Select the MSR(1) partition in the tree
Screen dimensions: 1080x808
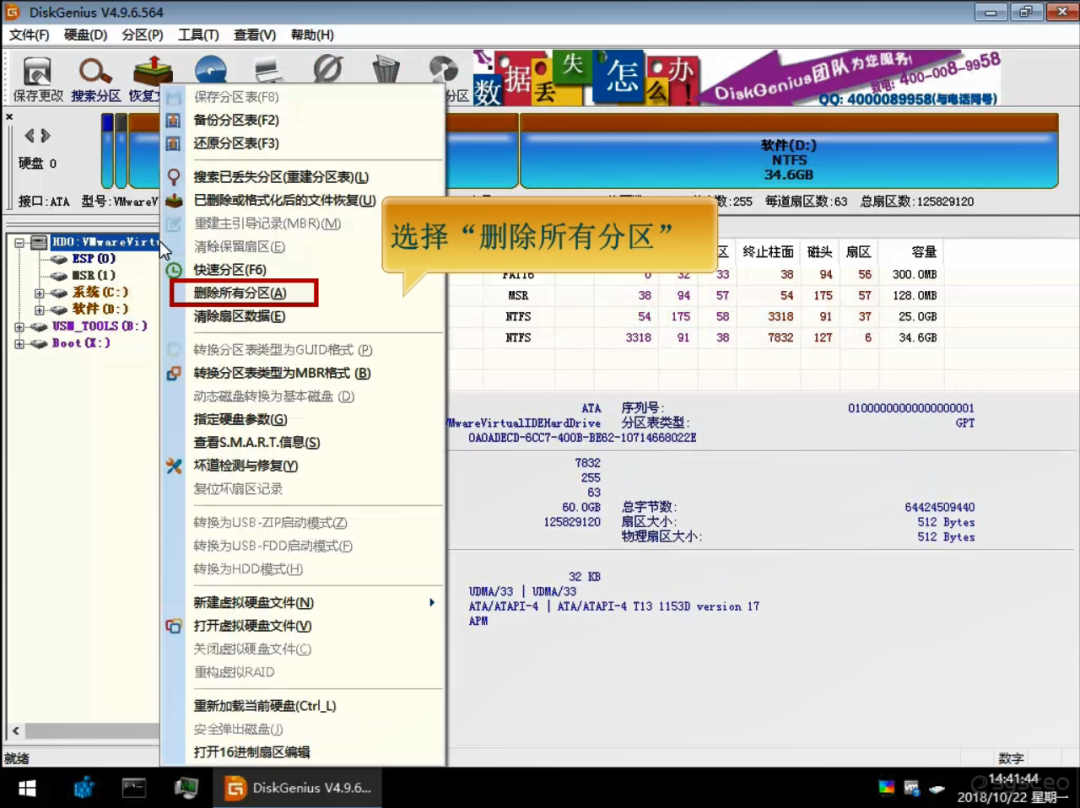tap(93, 275)
